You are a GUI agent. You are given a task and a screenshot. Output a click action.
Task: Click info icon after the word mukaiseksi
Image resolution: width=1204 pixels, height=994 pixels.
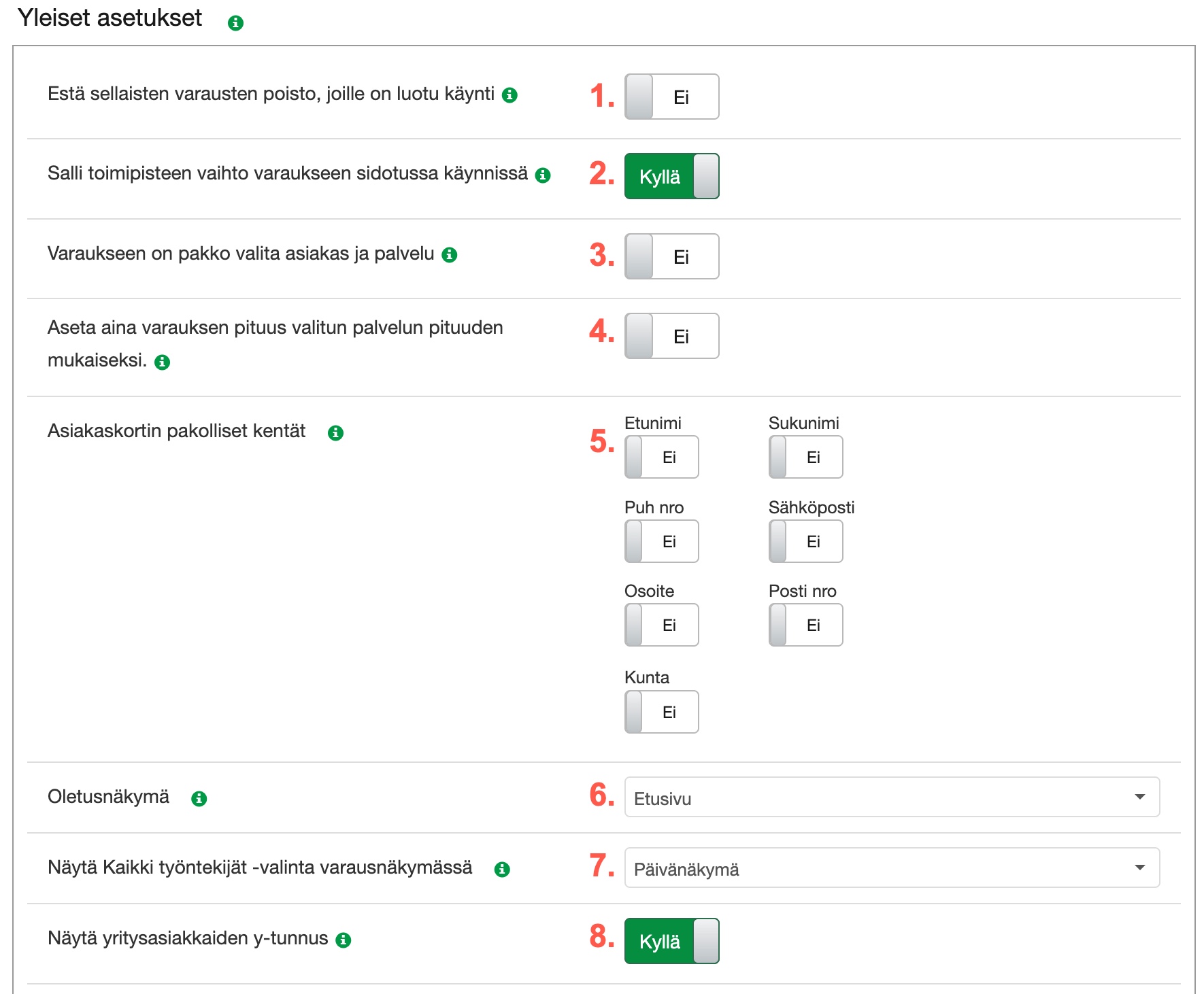162,362
